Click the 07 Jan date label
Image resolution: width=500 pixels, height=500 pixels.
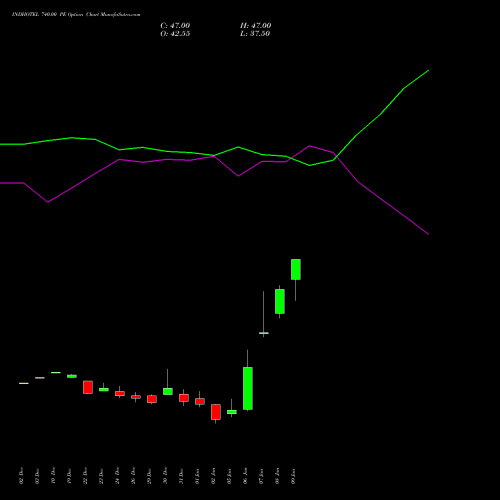261,476
